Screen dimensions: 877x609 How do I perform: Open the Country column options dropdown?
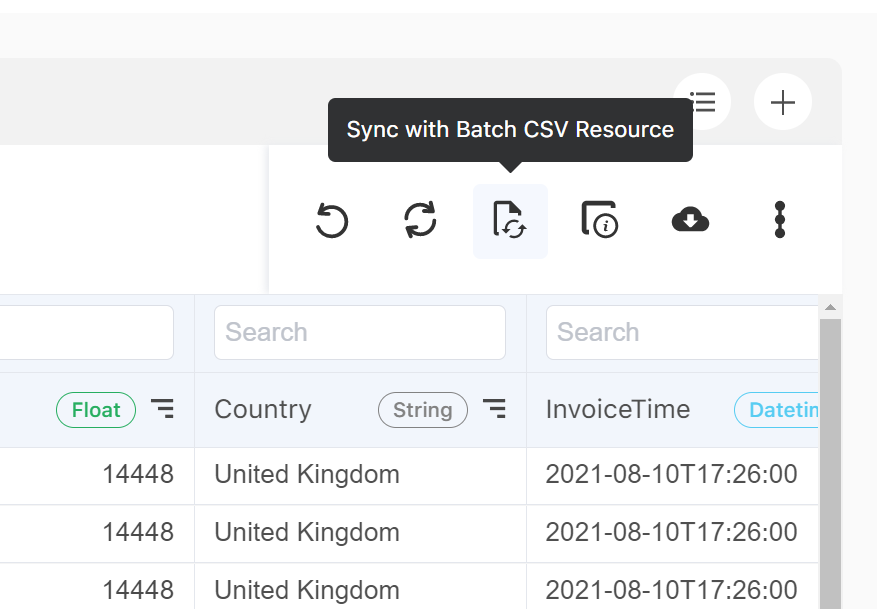pos(495,409)
